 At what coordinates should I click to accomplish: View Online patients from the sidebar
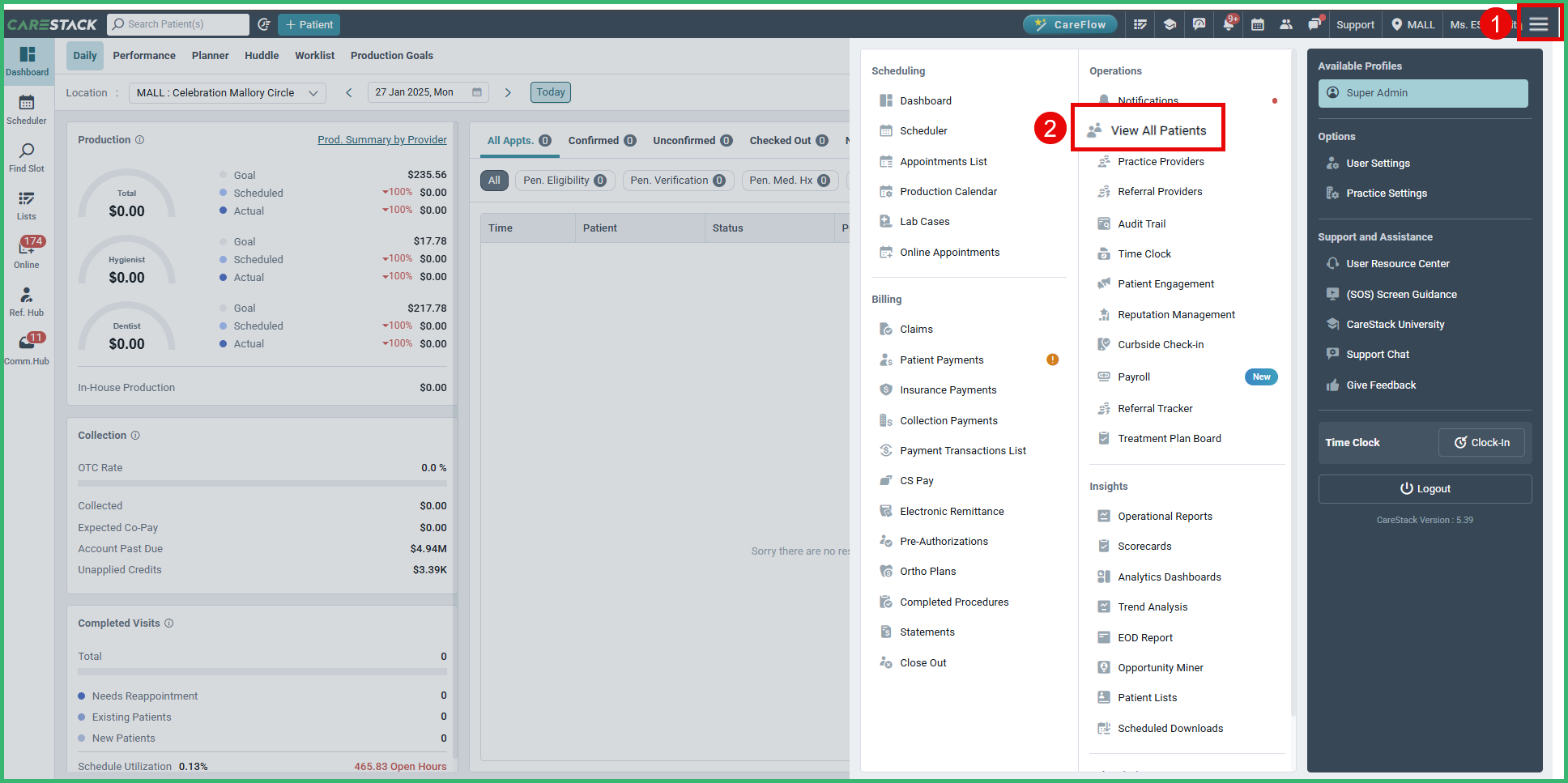[x=27, y=249]
